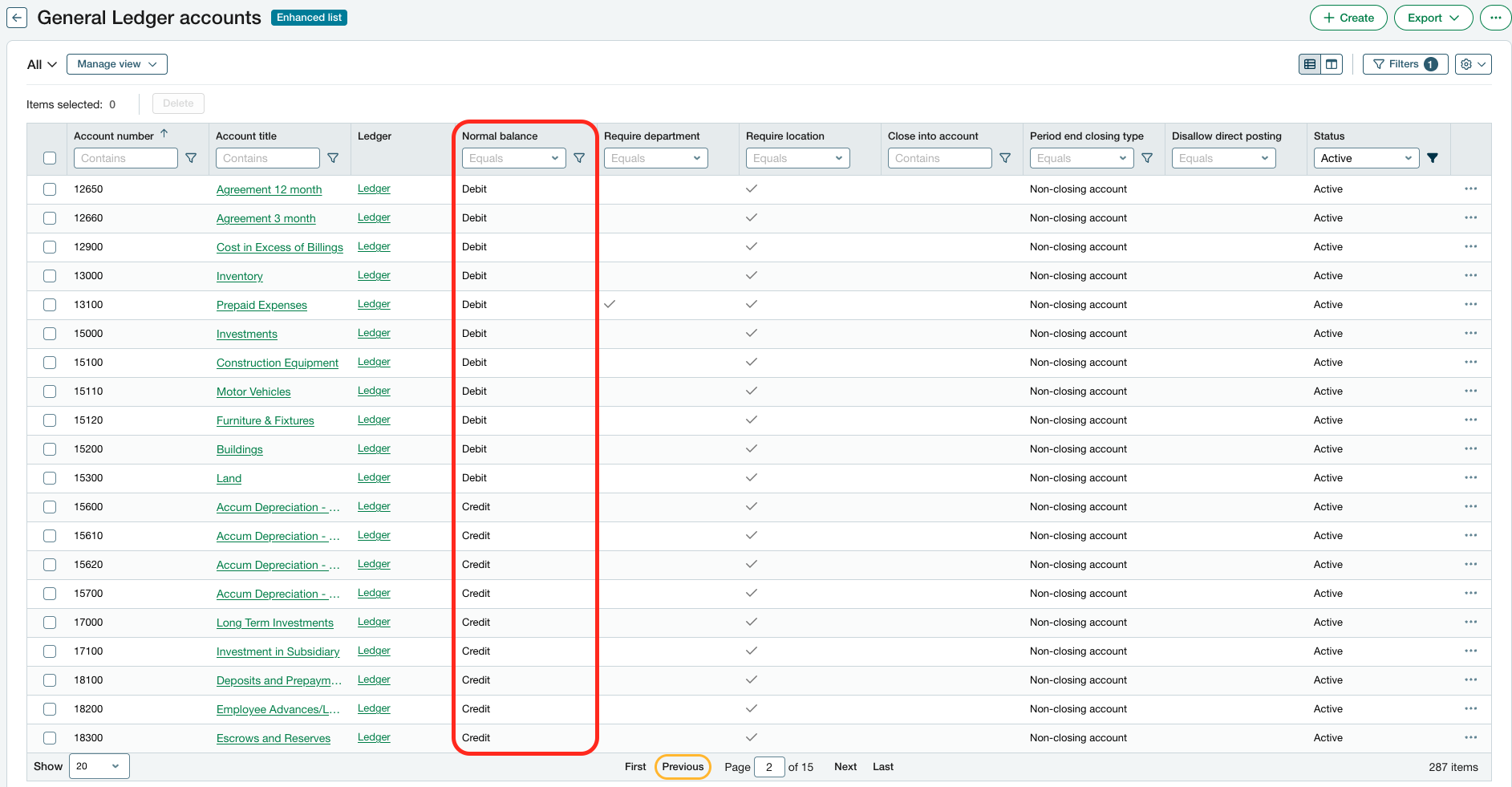This screenshot has height=787, width=1512.
Task: Open the Prepaid Expenses account link
Action: coord(261,305)
